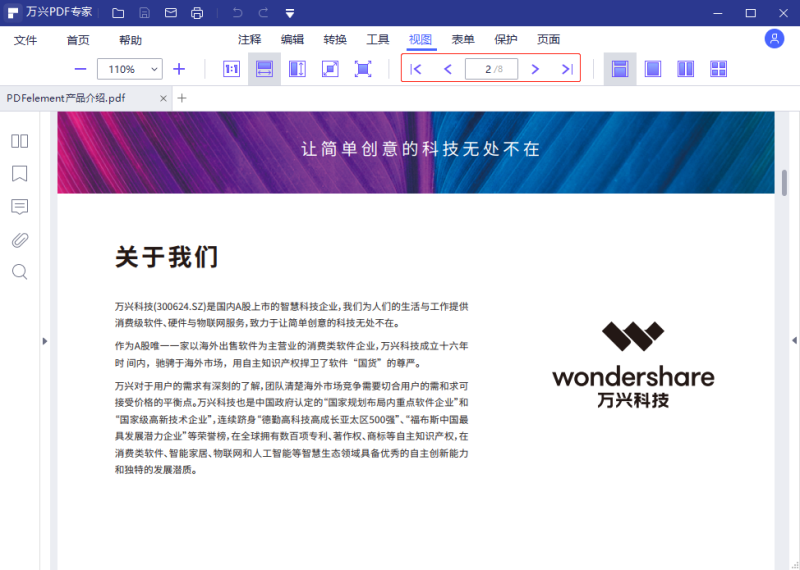800x570 pixels.
Task: Click the 万兴PDF专家 app logo
Action: pos(13,13)
